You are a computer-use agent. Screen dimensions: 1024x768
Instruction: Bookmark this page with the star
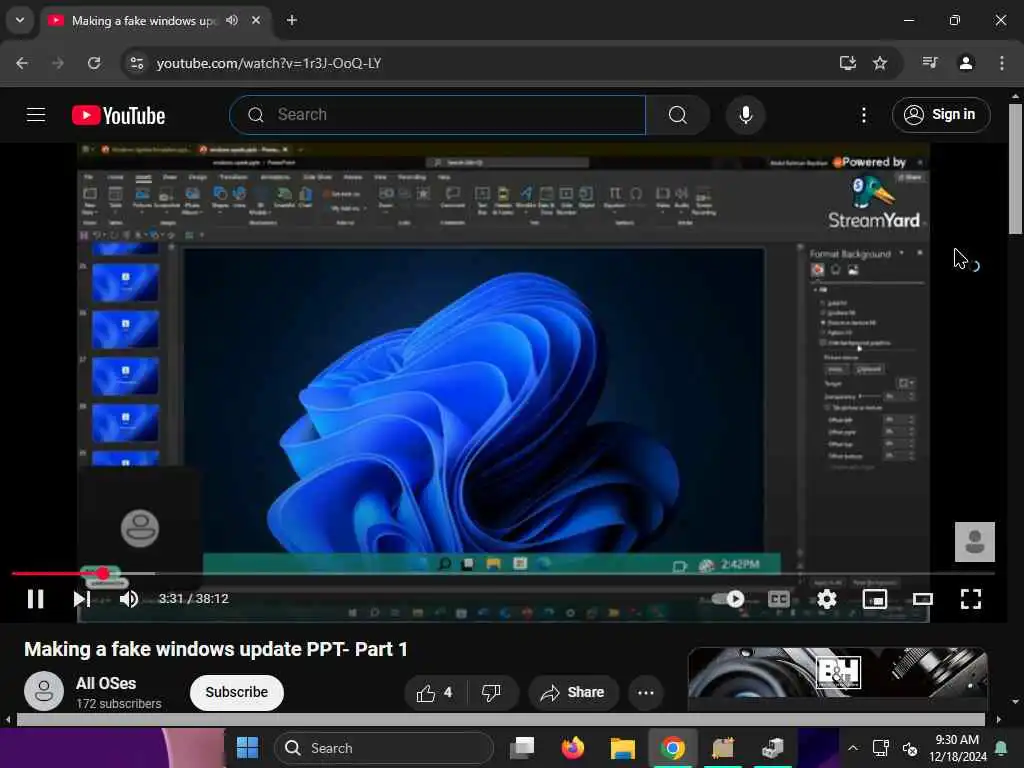[880, 63]
